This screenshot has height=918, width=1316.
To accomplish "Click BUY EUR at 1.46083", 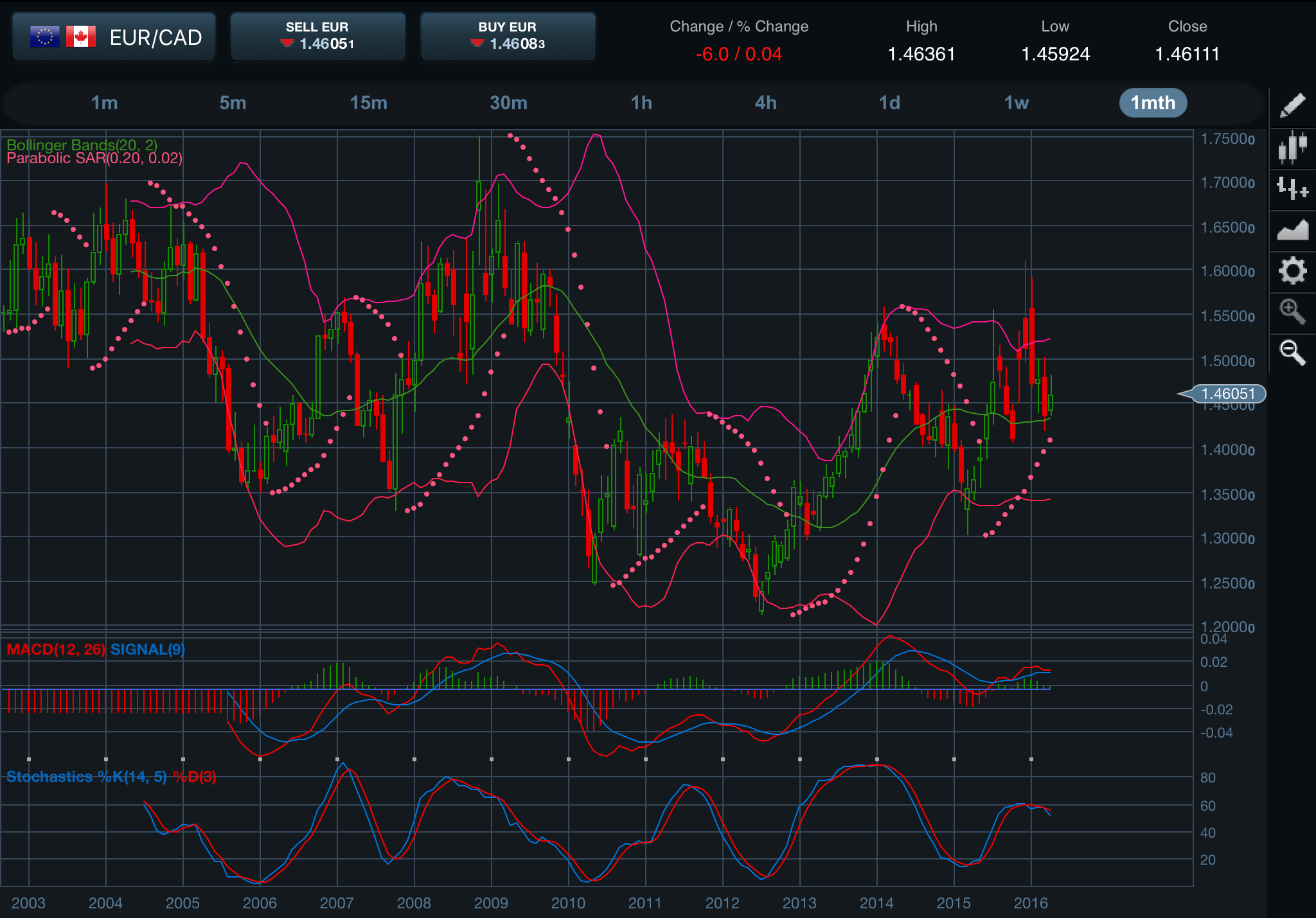I will (508, 37).
